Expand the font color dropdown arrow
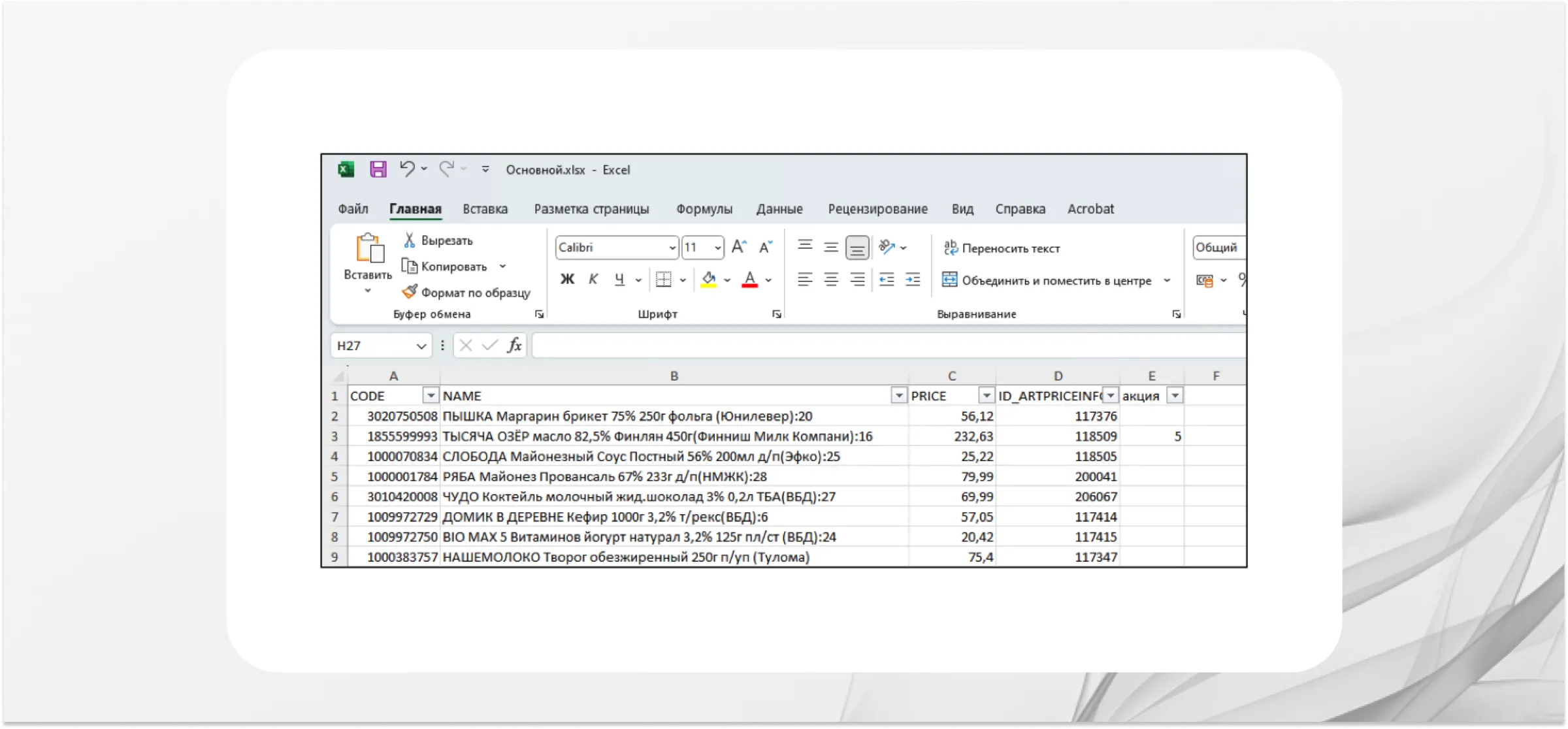Viewport: 1568px width, 729px height. coord(769,280)
